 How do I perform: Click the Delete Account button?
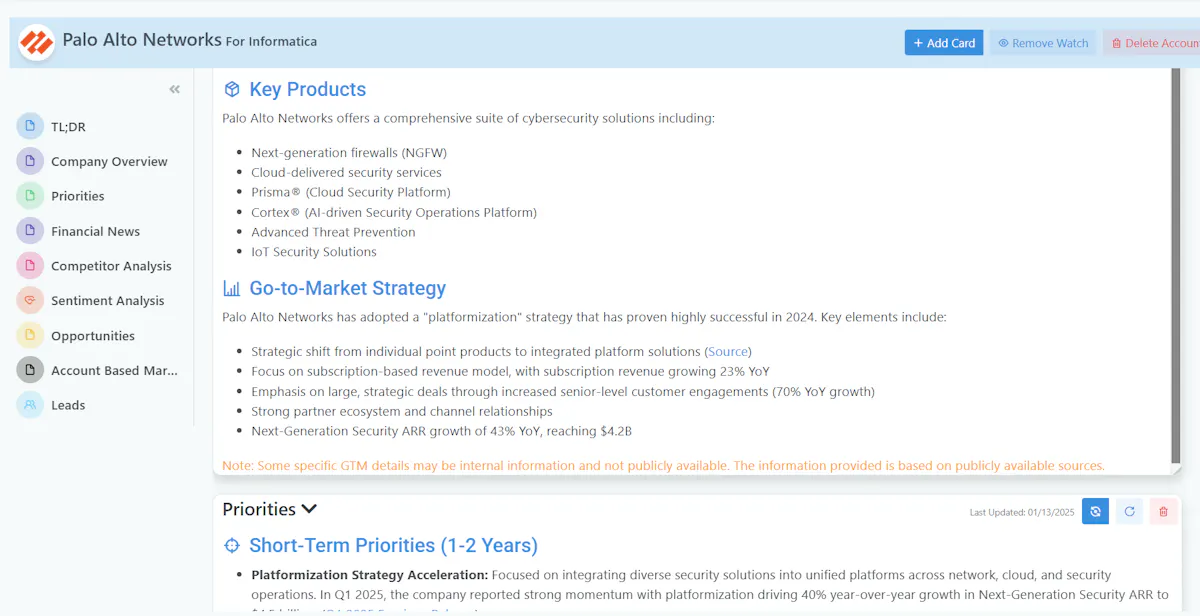[x=1151, y=43]
